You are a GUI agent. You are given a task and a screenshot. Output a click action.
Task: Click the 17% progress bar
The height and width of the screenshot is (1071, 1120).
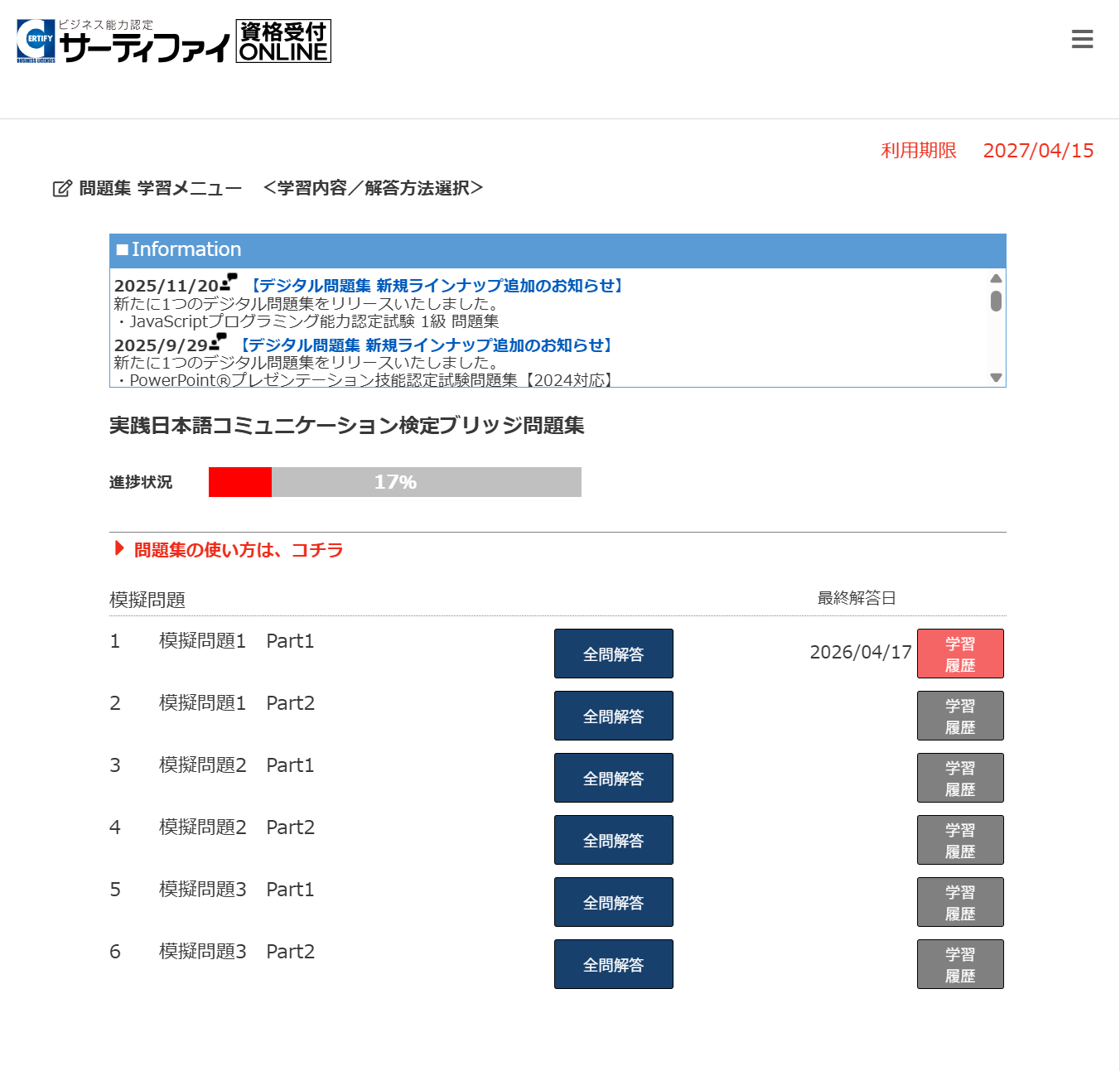(394, 482)
